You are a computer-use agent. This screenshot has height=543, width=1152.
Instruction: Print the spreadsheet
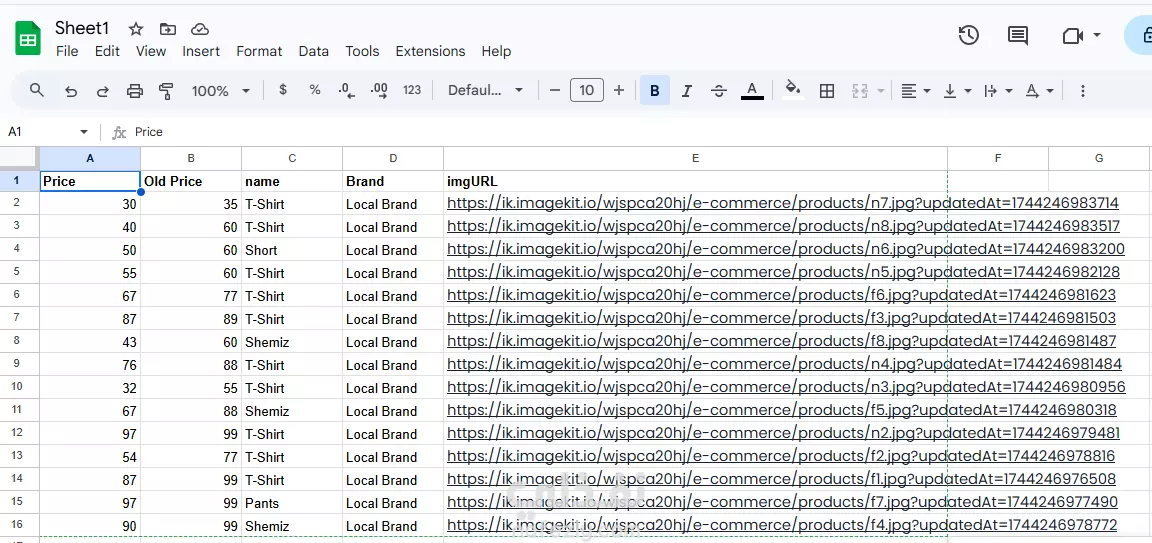(134, 91)
